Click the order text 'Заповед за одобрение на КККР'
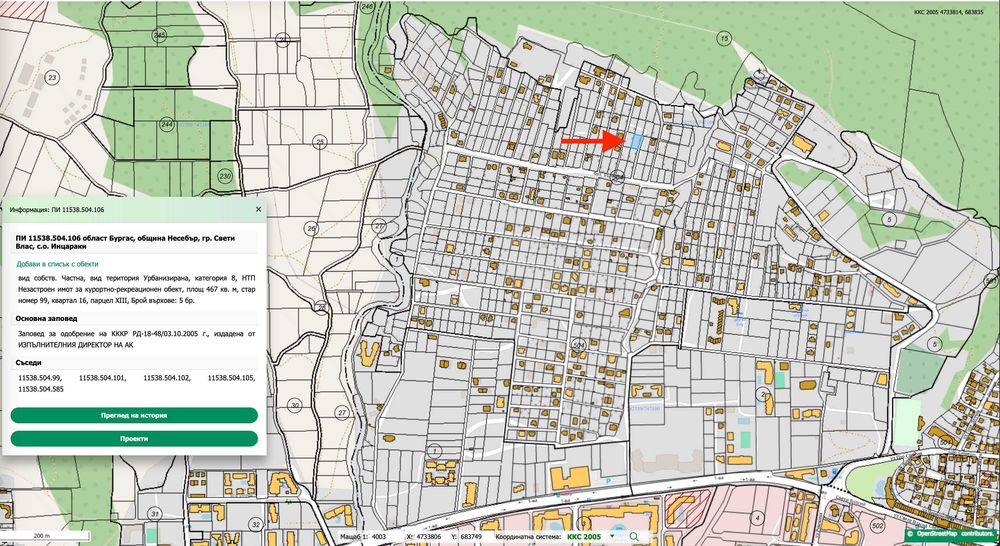Screen dimensions: 1000x546 (137, 339)
